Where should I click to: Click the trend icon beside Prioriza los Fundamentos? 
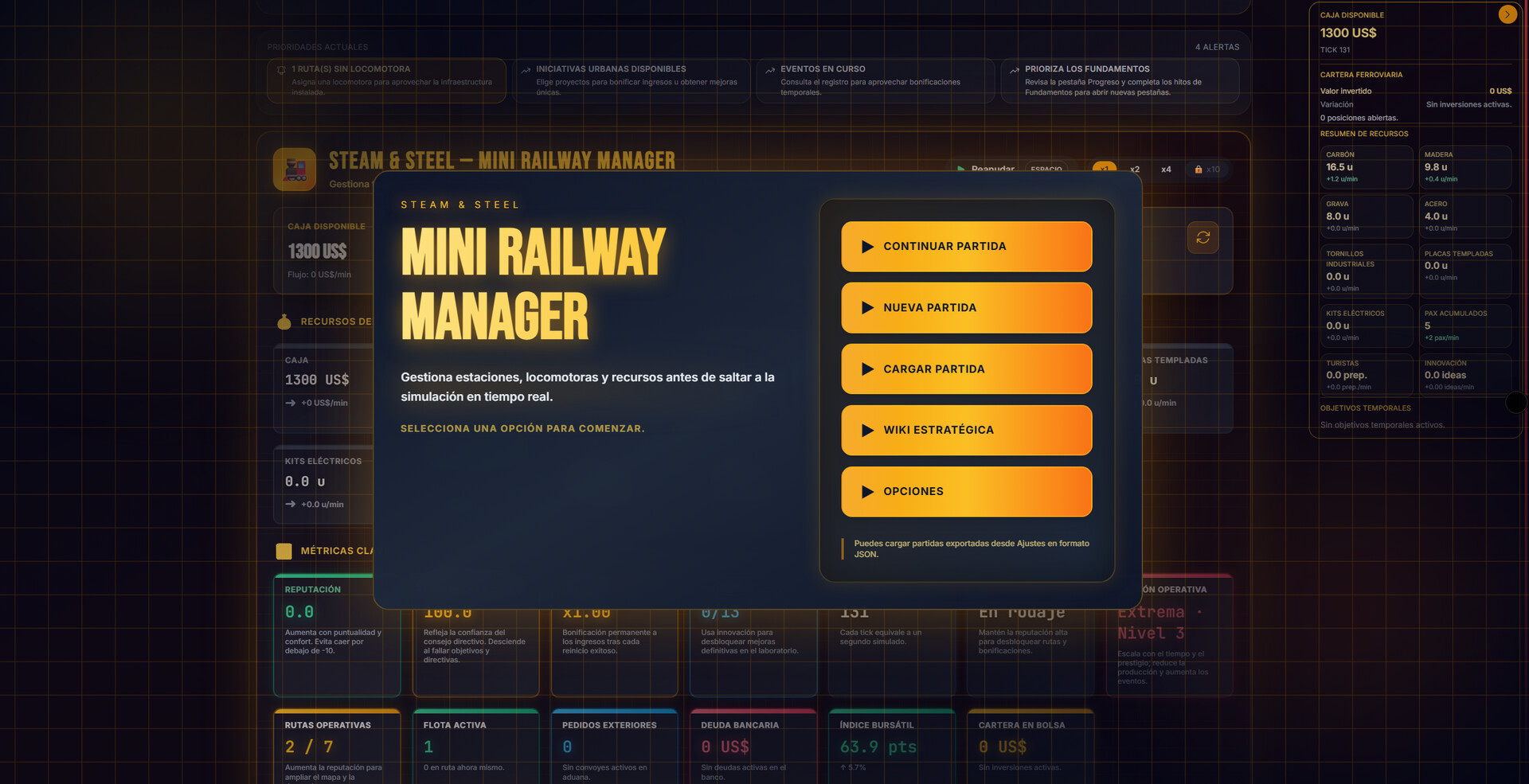pyautogui.click(x=1015, y=70)
